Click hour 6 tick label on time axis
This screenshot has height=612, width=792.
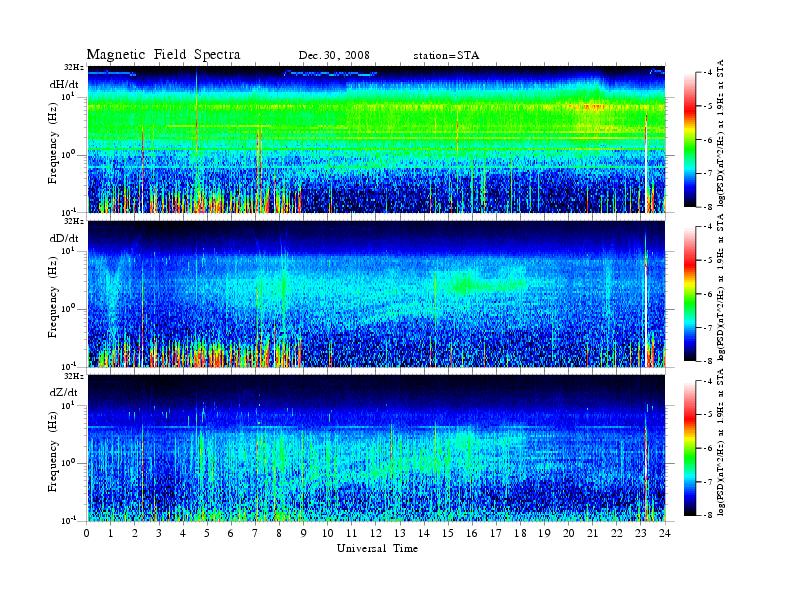pyautogui.click(x=231, y=533)
